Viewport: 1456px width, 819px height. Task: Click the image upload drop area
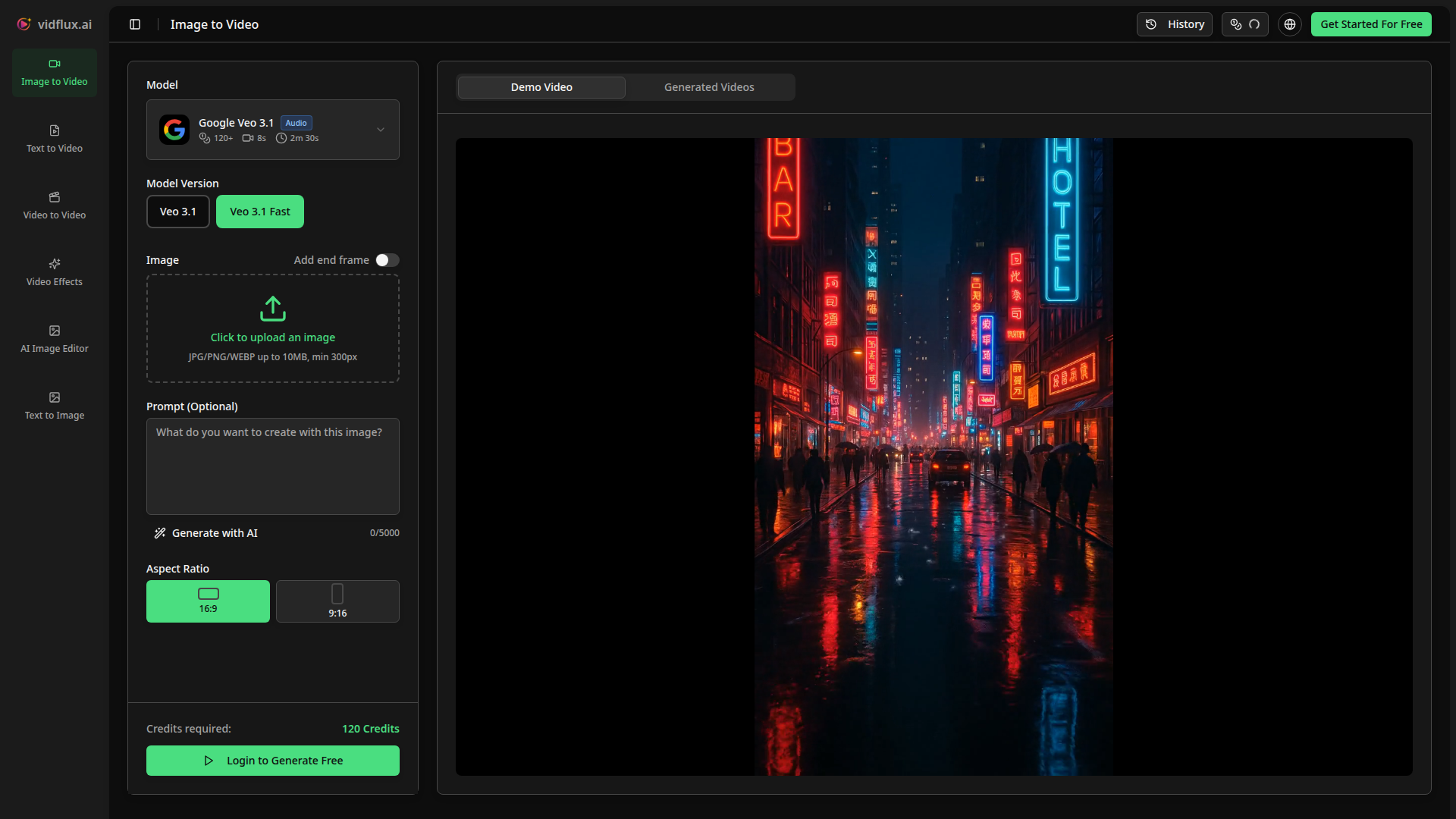pos(272,328)
